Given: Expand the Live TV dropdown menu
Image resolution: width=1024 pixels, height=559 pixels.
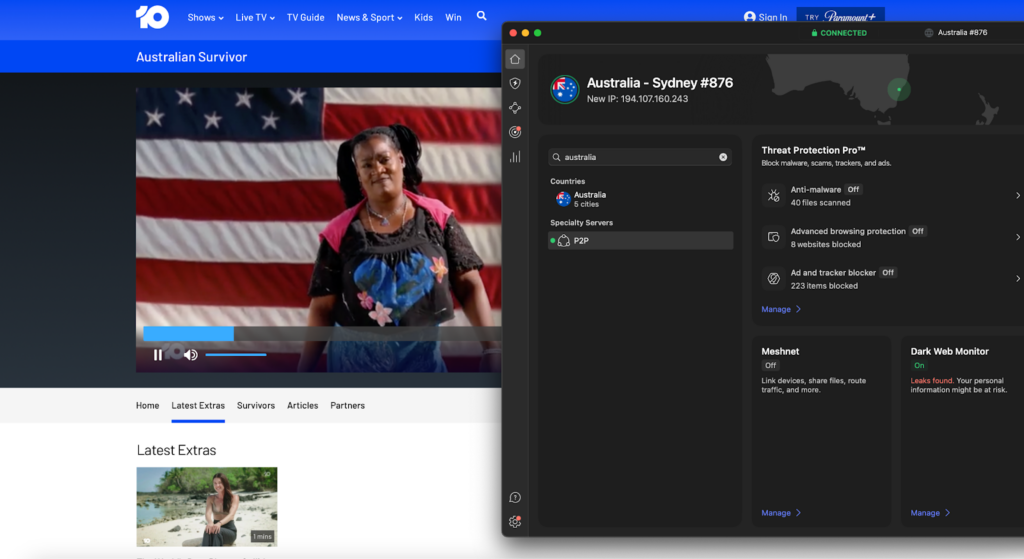Looking at the screenshot, I should pyautogui.click(x=255, y=18).
